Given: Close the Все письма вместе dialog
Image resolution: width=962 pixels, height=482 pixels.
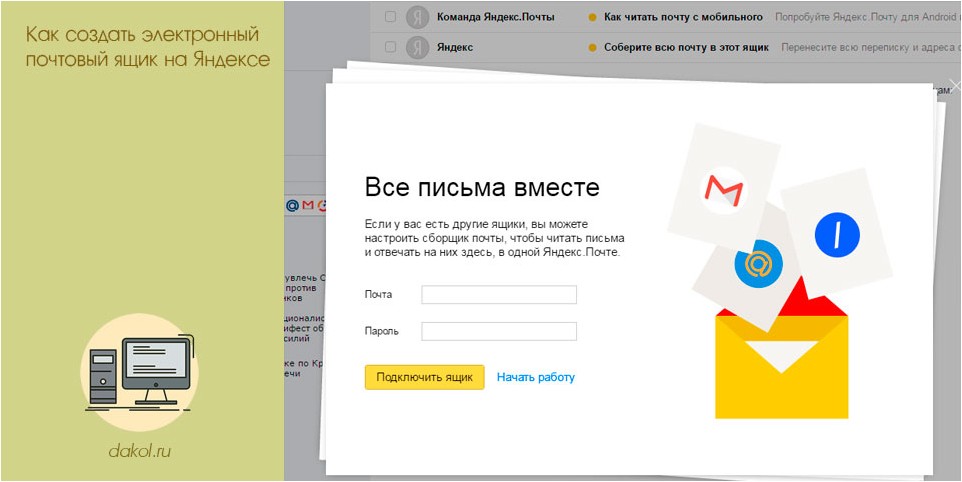Looking at the screenshot, I should (x=955, y=86).
